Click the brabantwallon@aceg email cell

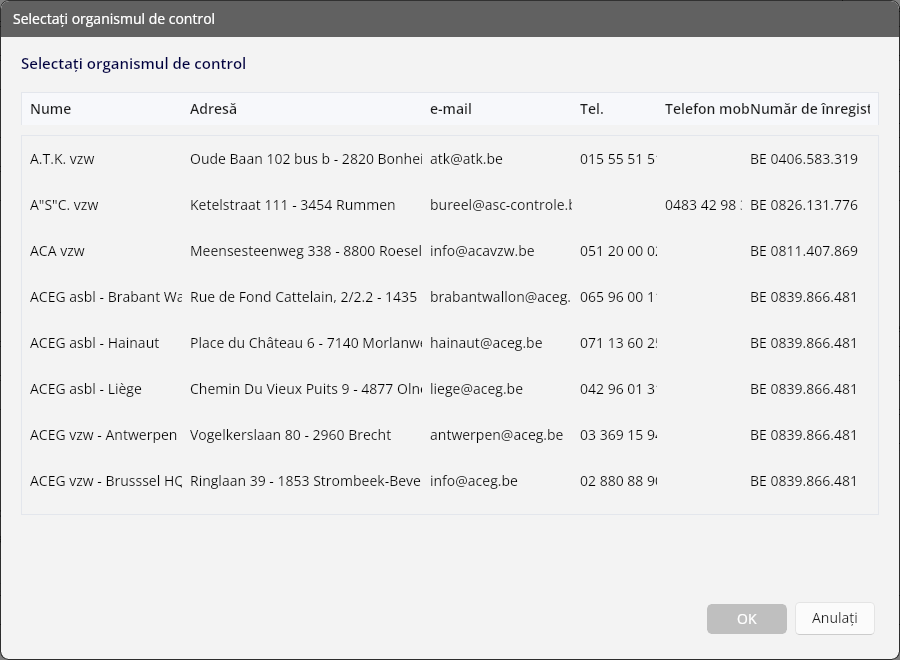pos(500,297)
